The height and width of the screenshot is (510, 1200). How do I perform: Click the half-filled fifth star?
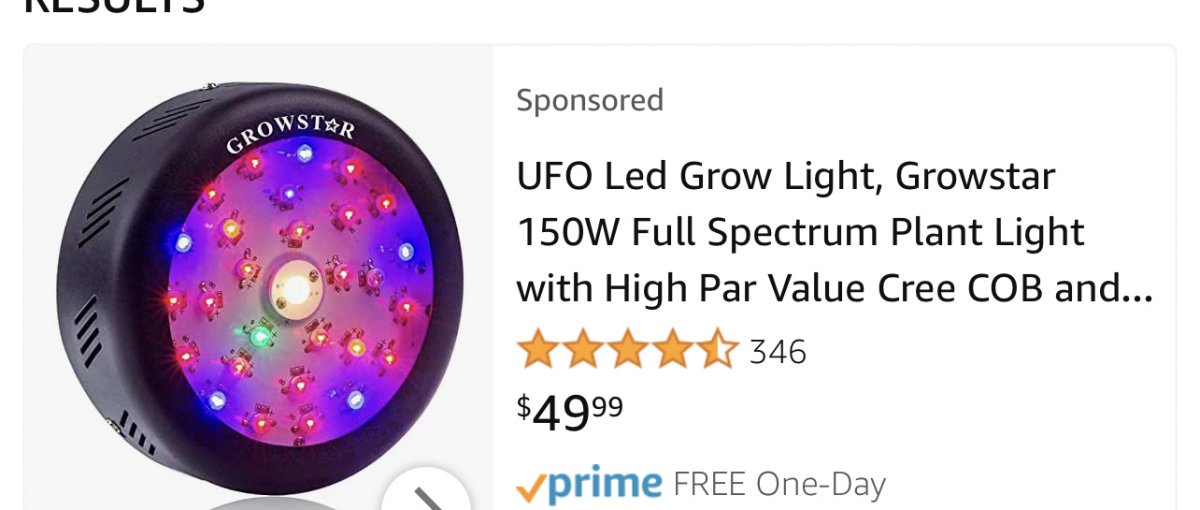pyautogui.click(x=717, y=351)
